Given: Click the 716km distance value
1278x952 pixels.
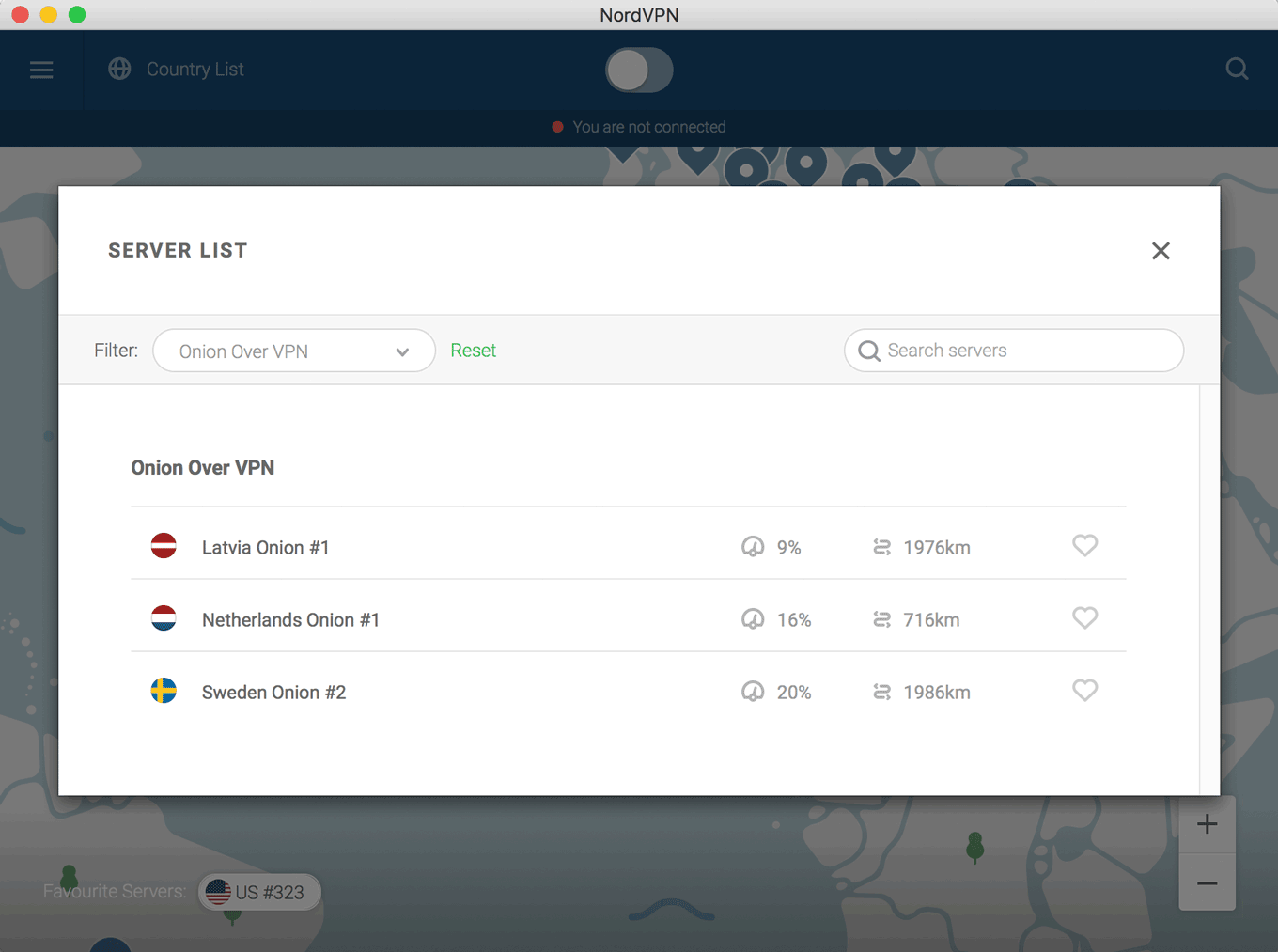Looking at the screenshot, I should coord(931,620).
